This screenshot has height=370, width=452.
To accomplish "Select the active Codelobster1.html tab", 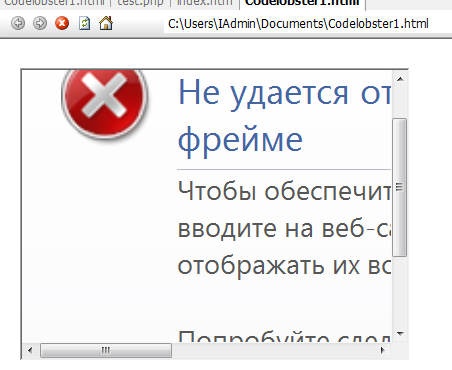I will point(302,3).
